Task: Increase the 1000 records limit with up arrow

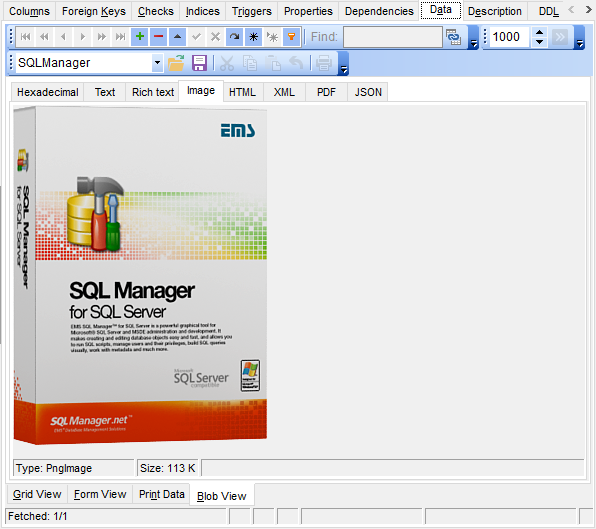Action: 539,32
